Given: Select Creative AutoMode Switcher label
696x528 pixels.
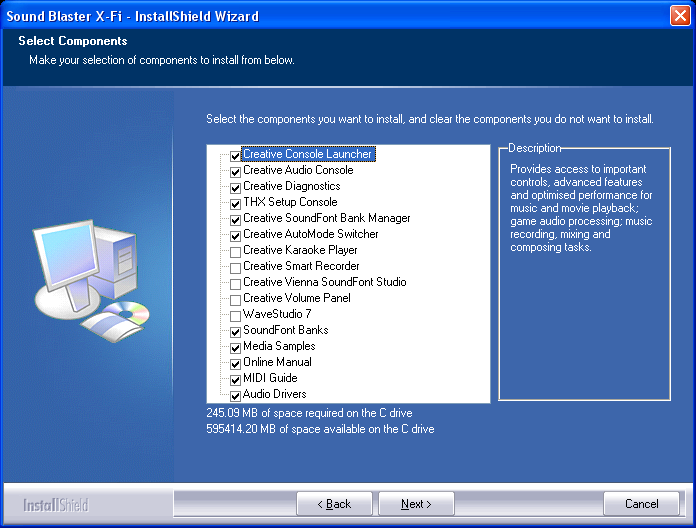Looking at the screenshot, I should coord(311,234).
